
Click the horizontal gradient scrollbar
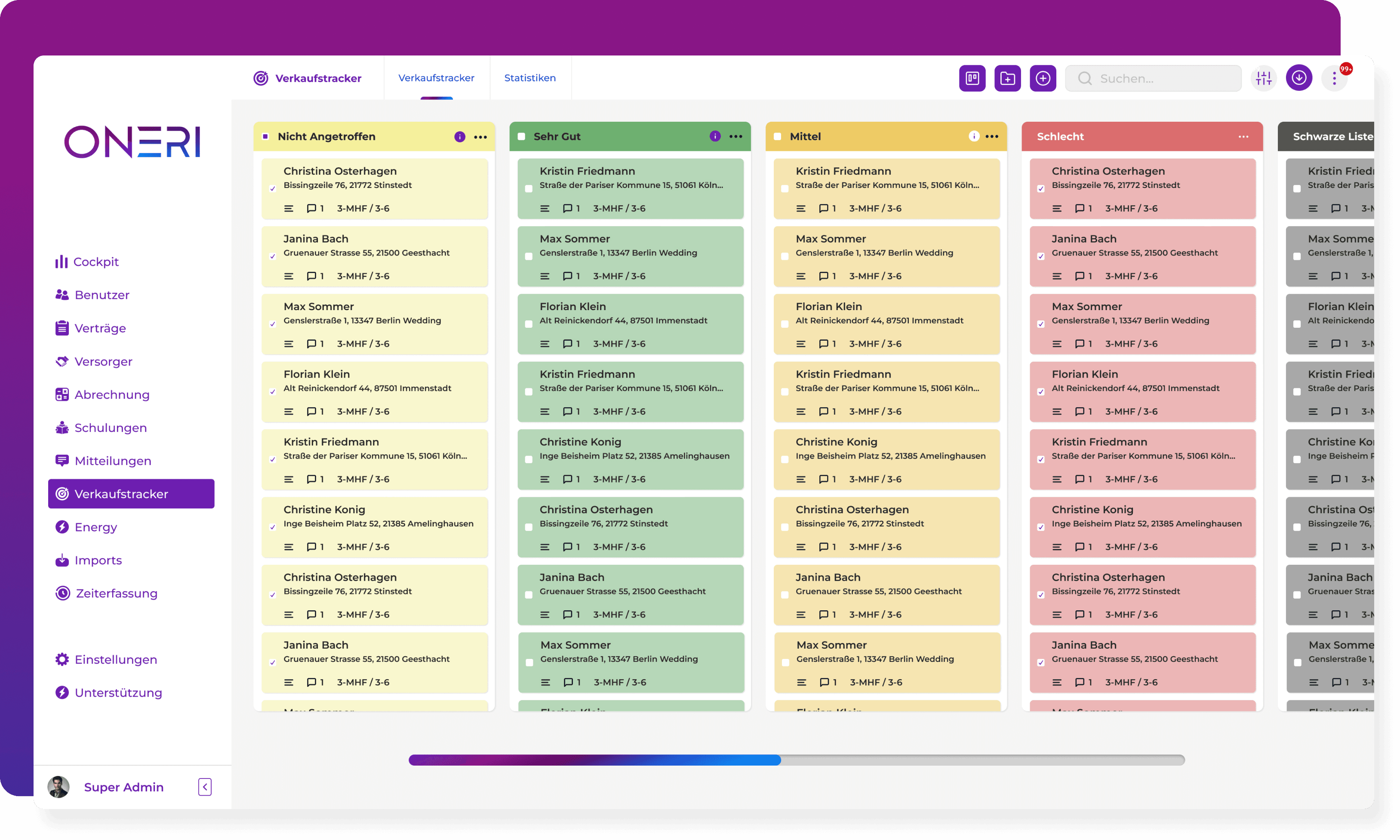[797, 760]
